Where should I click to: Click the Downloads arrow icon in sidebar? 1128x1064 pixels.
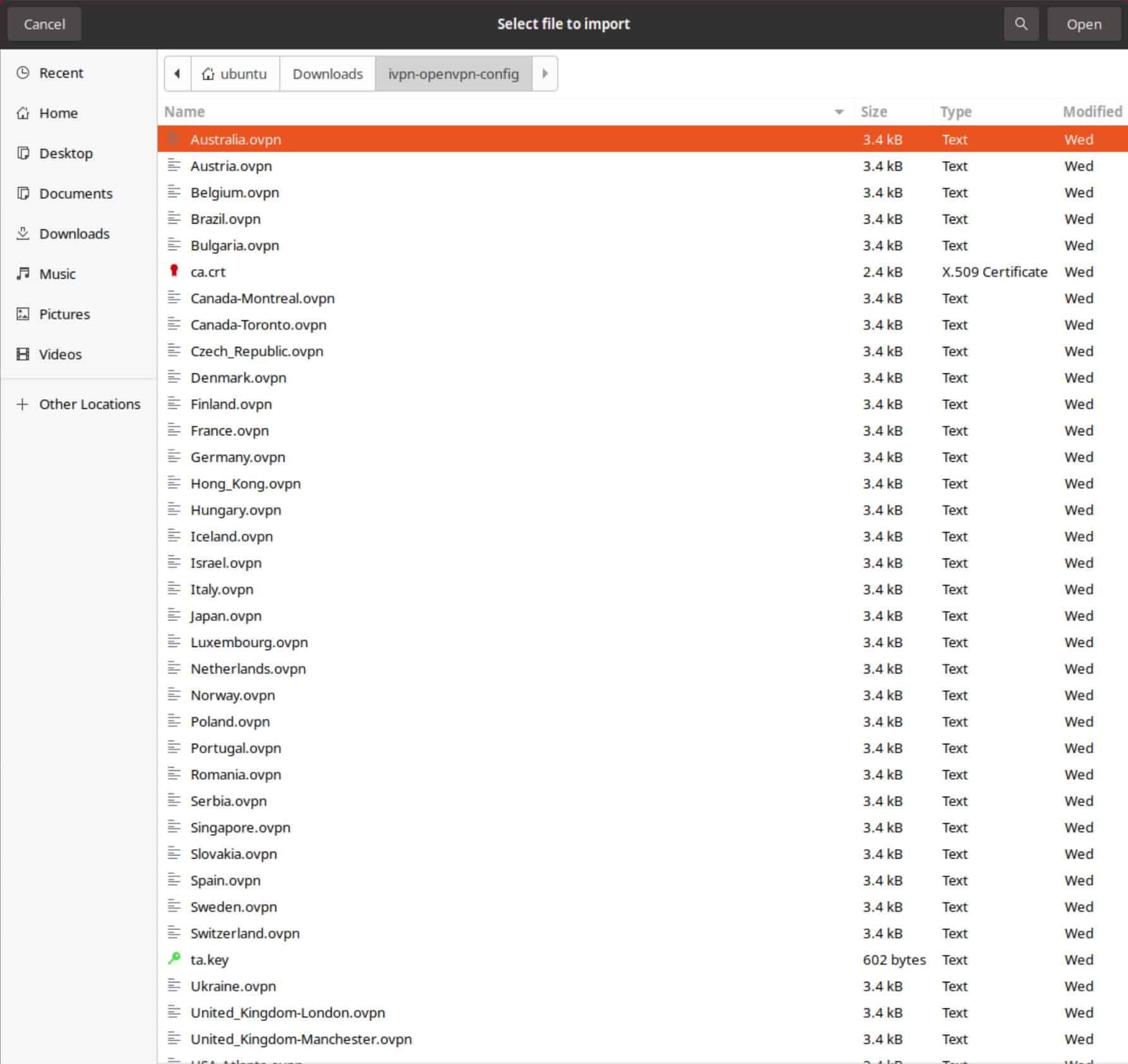(23, 234)
